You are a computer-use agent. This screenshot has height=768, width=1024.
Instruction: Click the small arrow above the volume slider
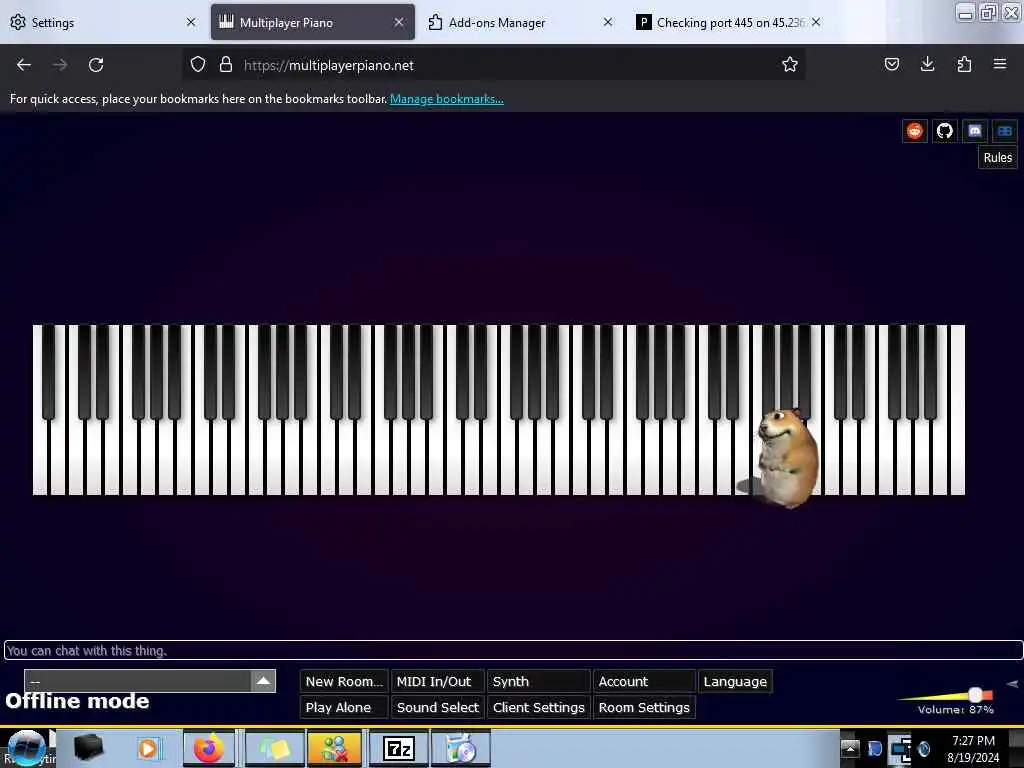[1012, 684]
